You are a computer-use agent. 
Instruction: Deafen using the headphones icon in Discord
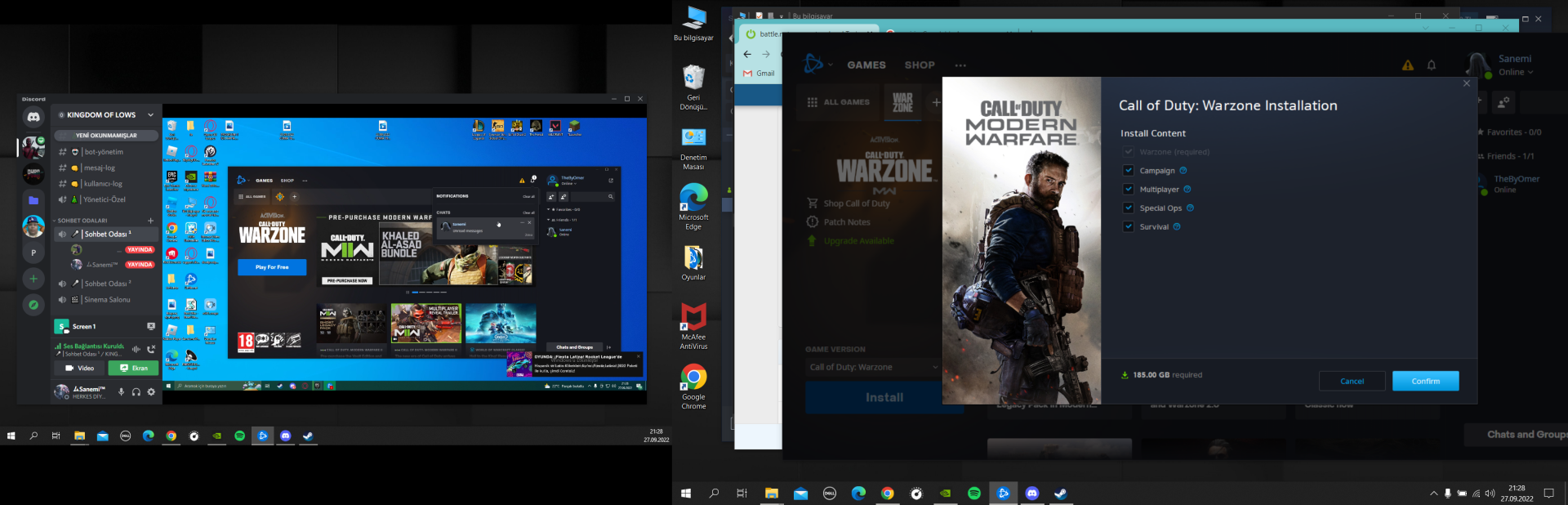136,392
